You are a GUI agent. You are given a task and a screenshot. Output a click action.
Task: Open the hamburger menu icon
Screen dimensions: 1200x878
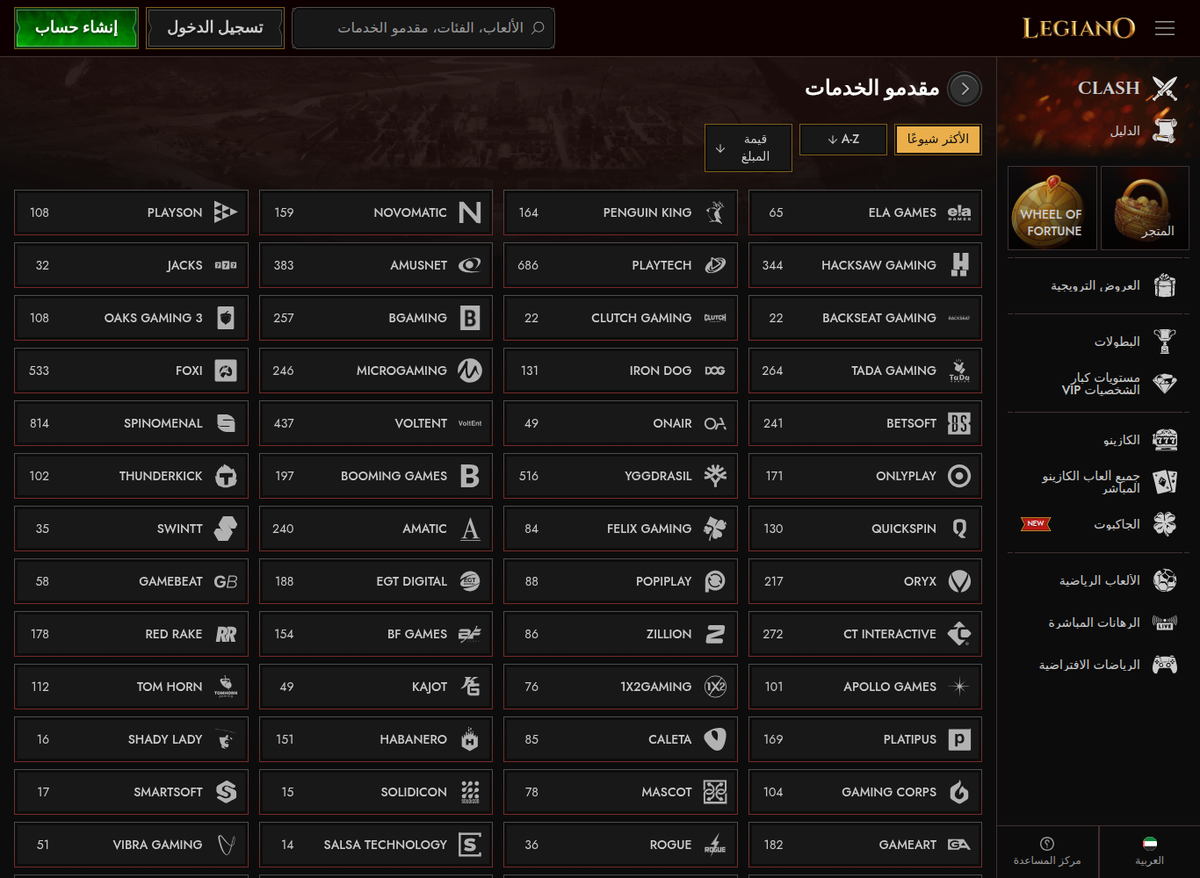click(1165, 28)
